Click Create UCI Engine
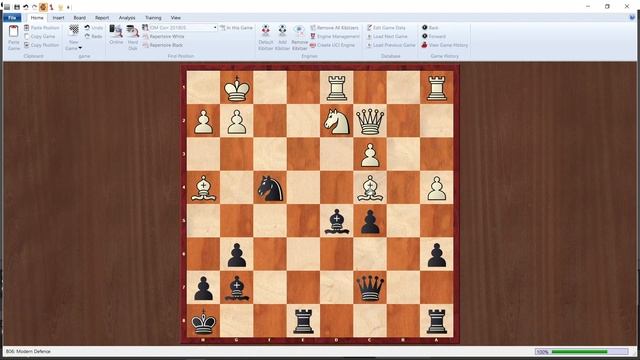Viewport: 640px width, 360px height. pos(332,45)
